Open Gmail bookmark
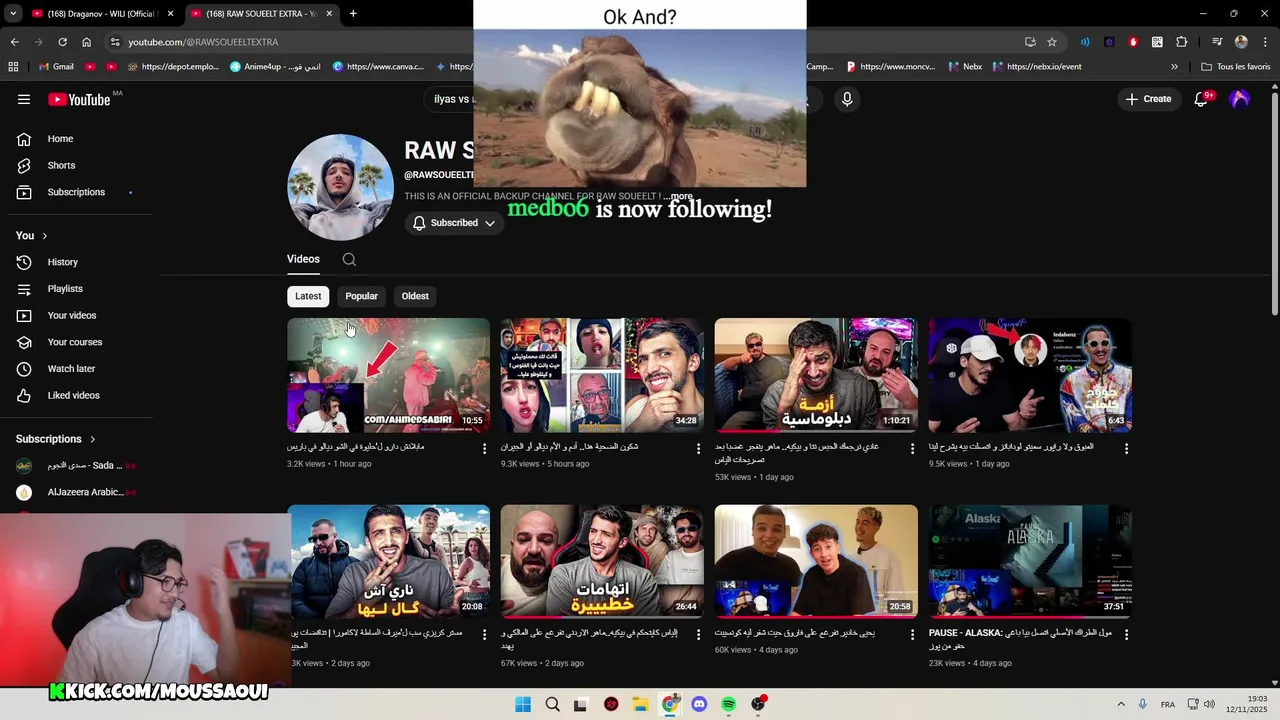The image size is (1280, 720). [x=57, y=67]
